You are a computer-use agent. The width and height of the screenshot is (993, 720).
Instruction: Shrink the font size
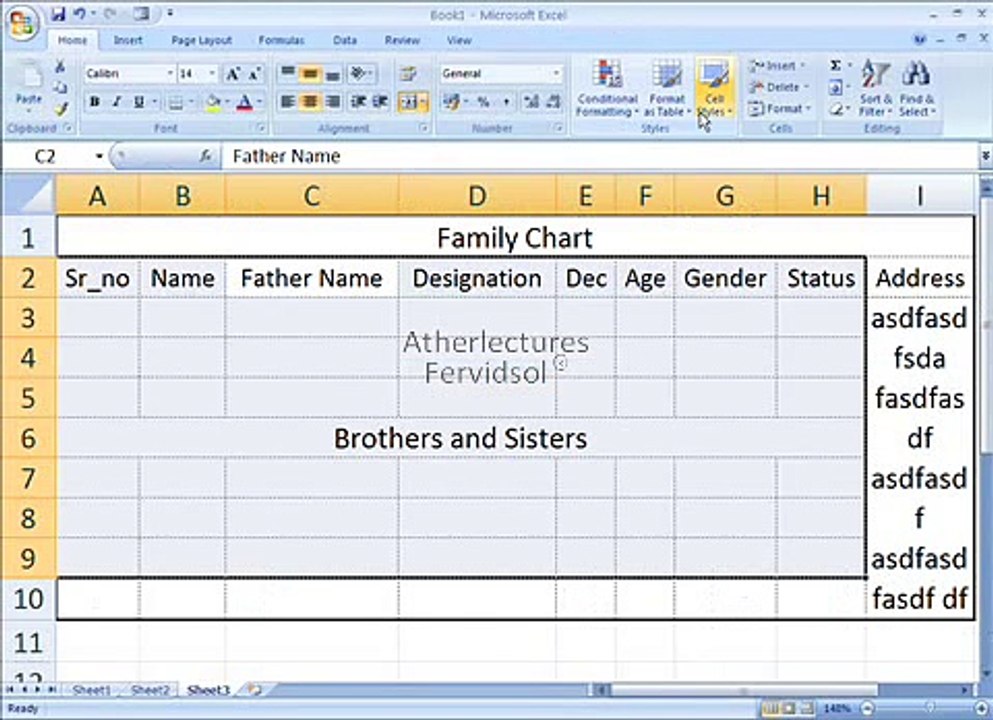tap(255, 74)
